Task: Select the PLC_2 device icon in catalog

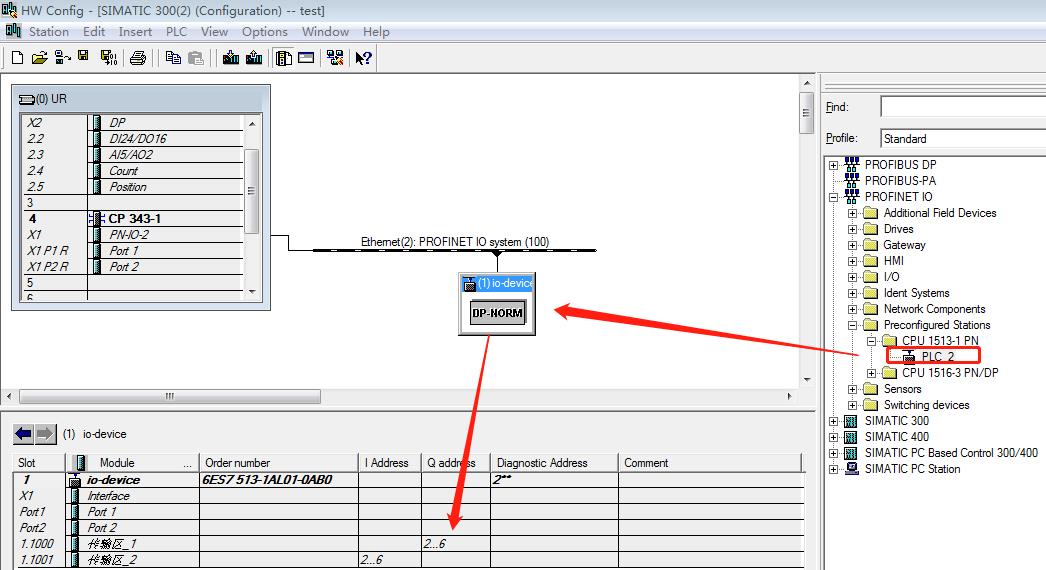Action: 909,357
